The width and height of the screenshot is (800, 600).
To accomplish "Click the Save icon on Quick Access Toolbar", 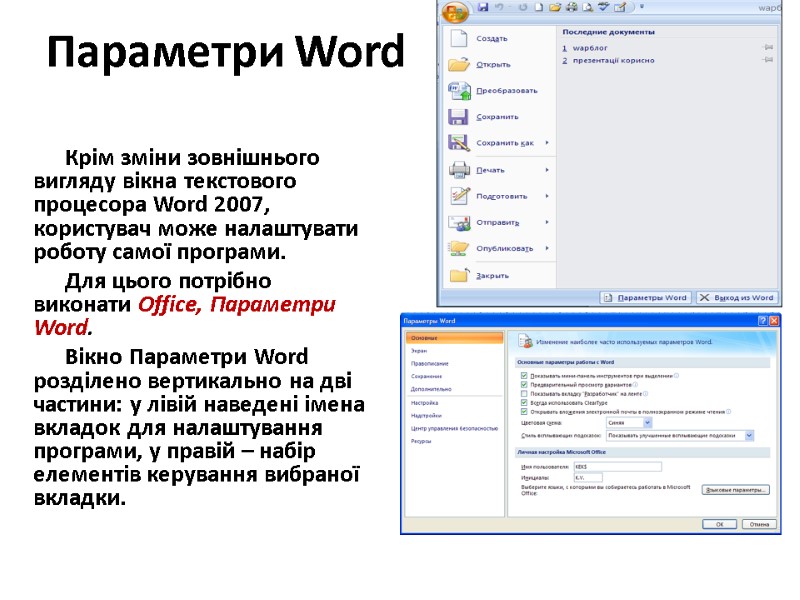I will coord(482,9).
